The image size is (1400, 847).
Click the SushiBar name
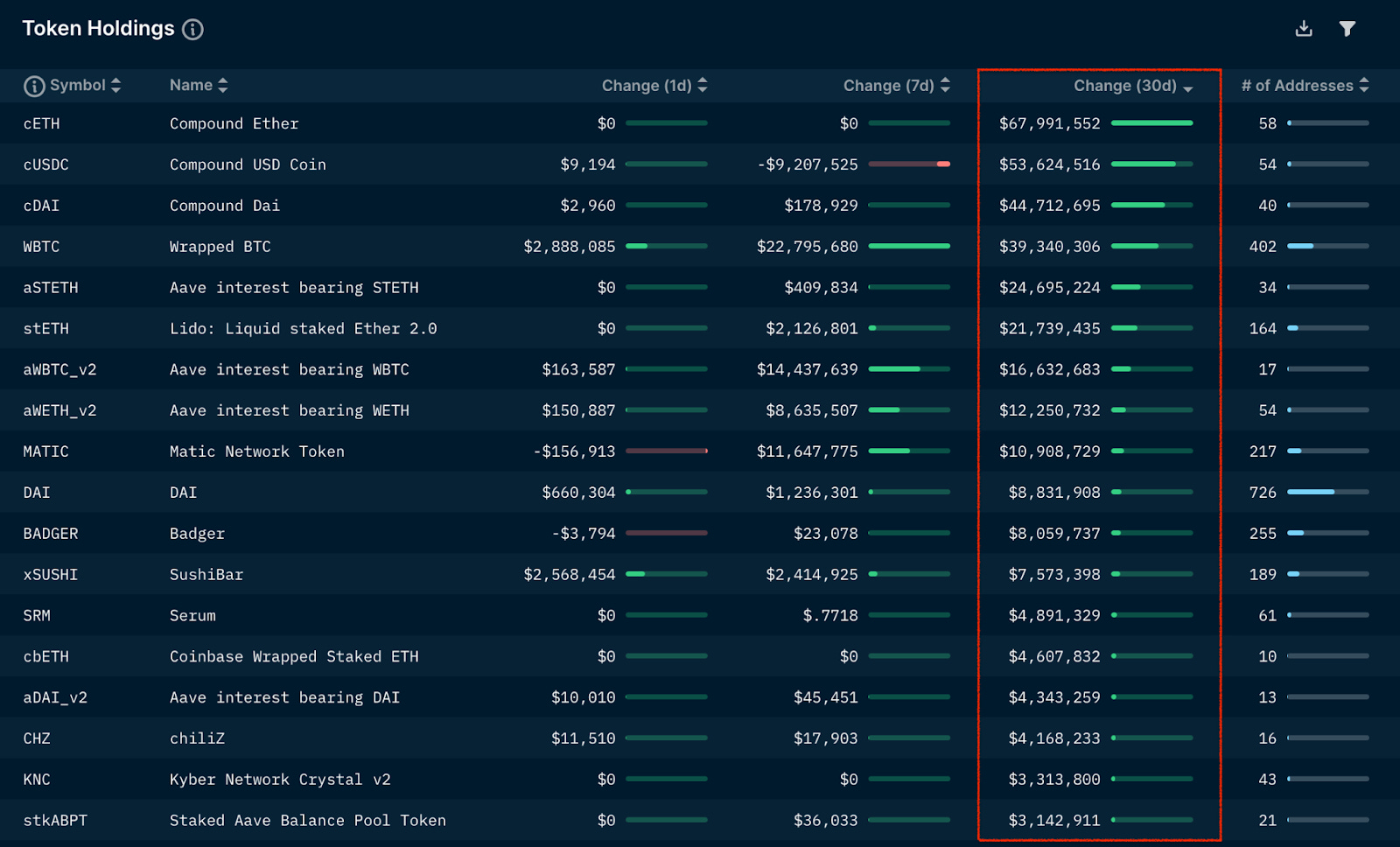206,575
